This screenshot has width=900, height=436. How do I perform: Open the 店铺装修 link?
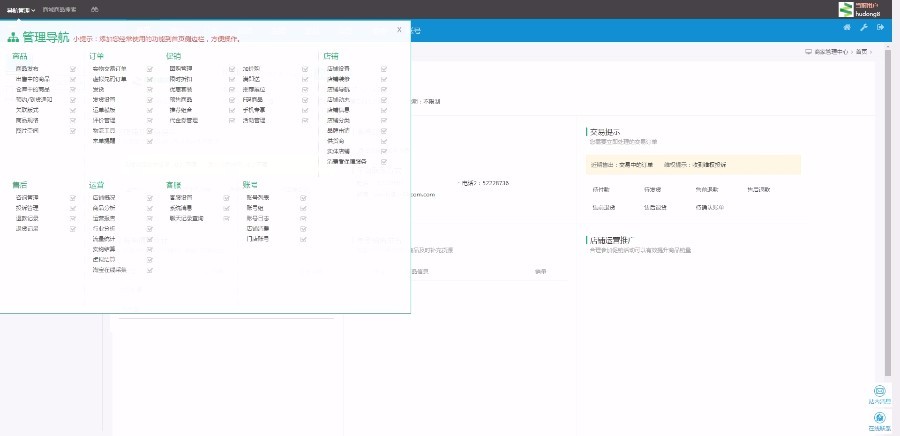(x=339, y=79)
